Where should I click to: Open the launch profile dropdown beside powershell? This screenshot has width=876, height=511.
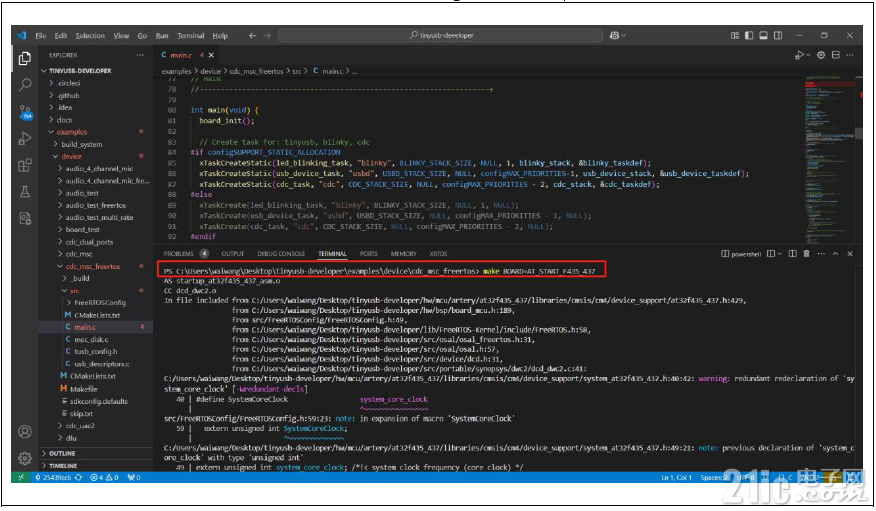click(779, 254)
